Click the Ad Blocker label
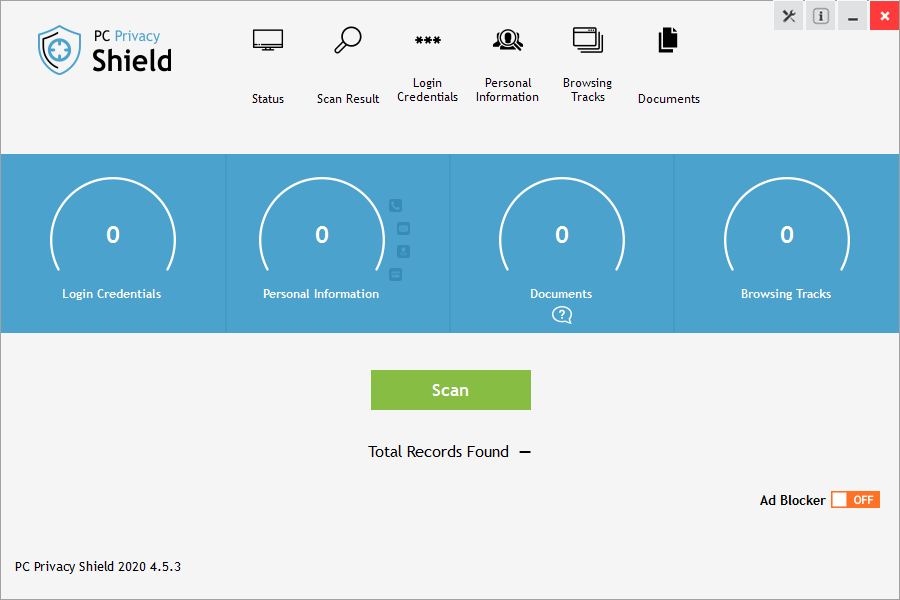The width and height of the screenshot is (900, 600). click(793, 500)
